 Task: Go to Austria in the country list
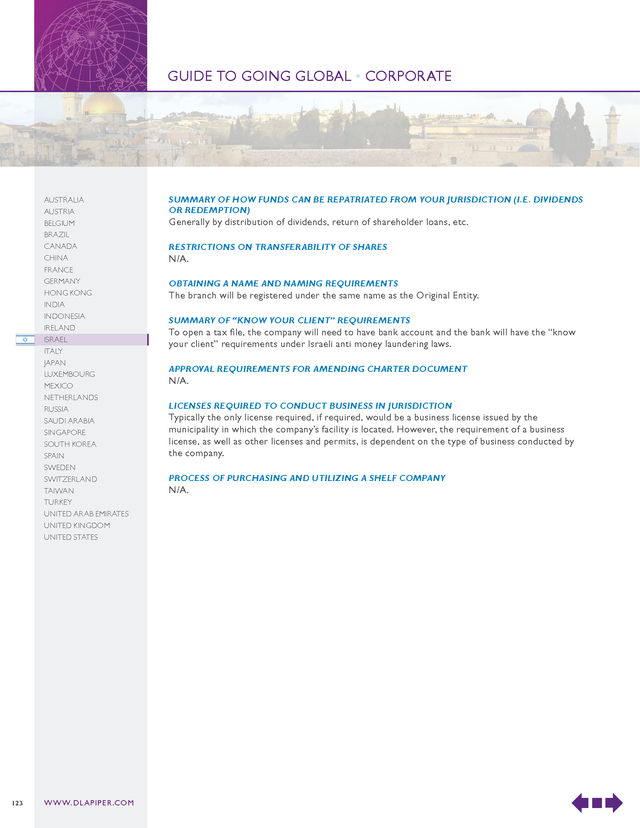point(59,211)
